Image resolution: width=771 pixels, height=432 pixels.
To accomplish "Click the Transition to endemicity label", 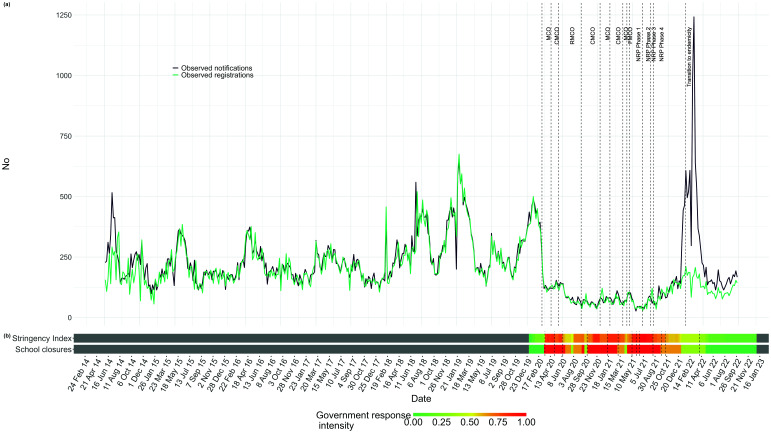I will click(x=689, y=57).
